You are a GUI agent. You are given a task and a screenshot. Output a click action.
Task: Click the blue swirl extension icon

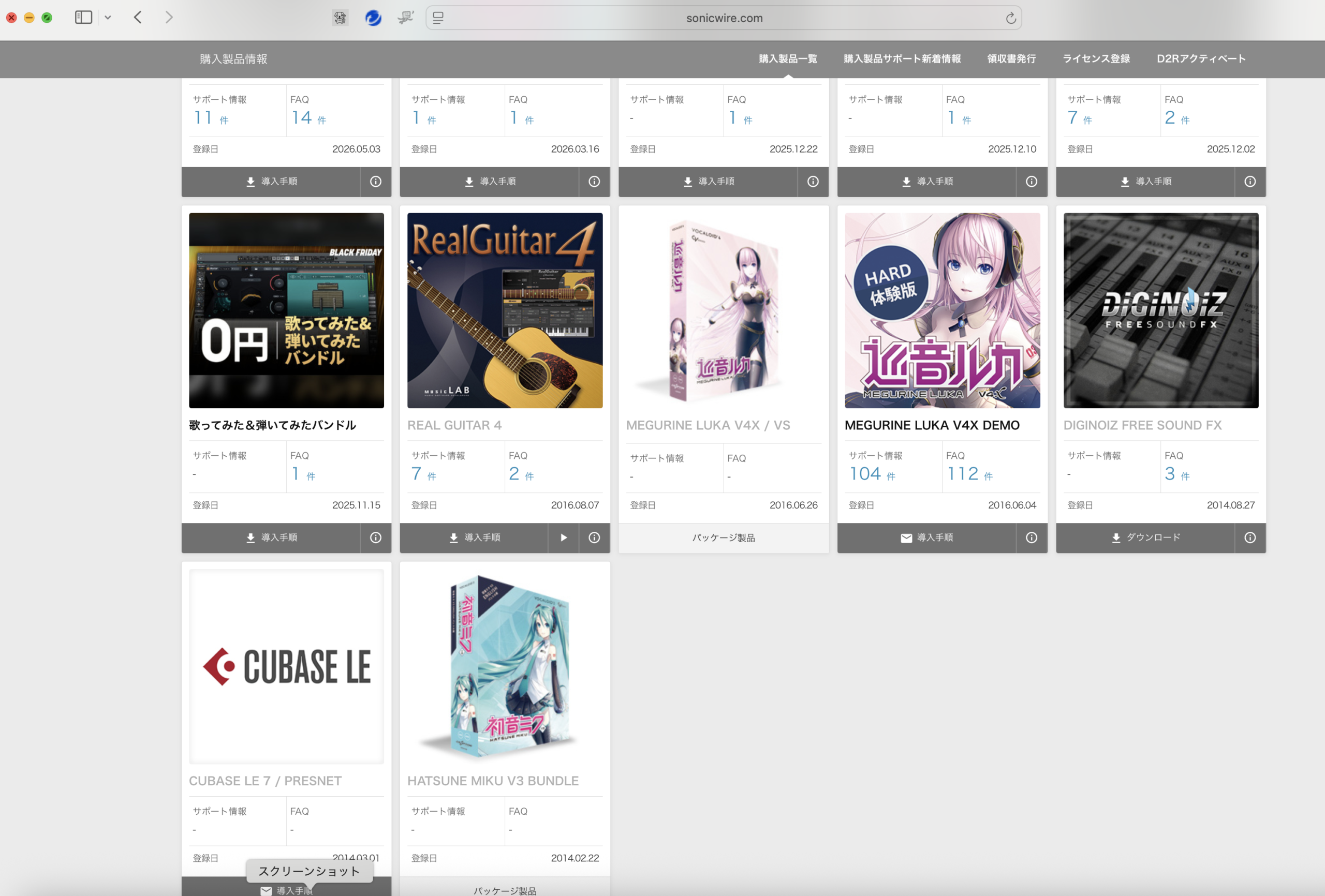[x=373, y=18]
